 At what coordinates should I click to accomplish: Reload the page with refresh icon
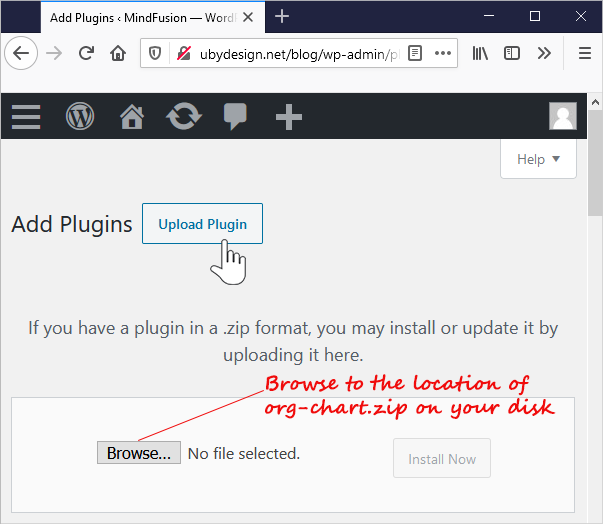(86, 53)
